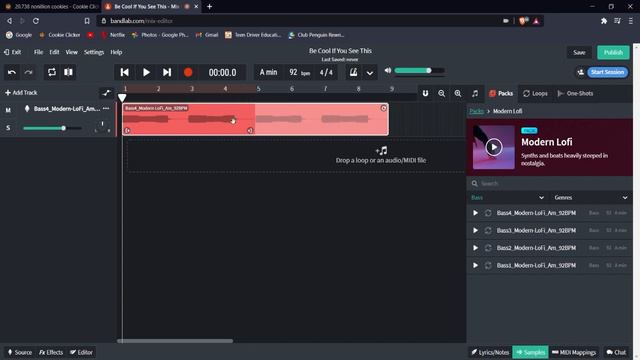Click loop icon on the Bass1 sample row

click(488, 266)
